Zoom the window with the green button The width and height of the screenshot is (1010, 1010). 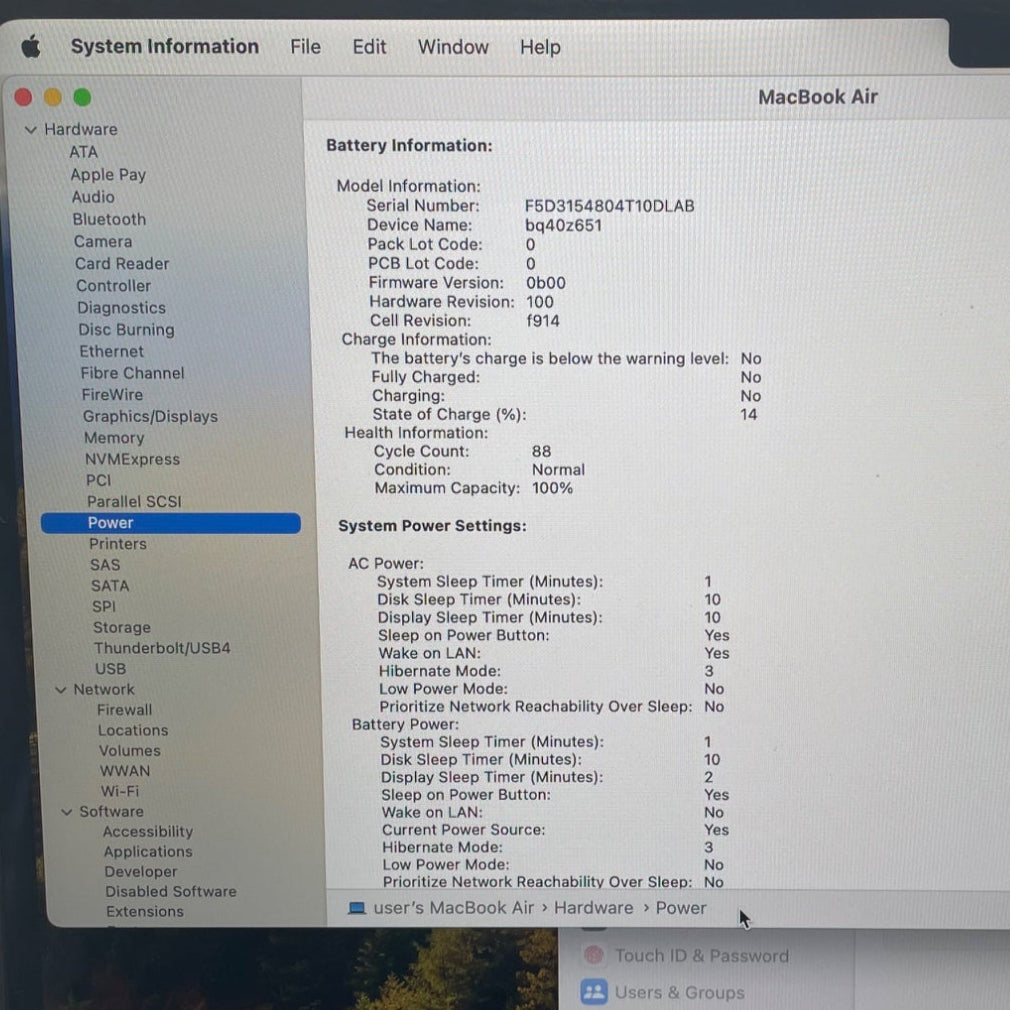tap(82, 97)
